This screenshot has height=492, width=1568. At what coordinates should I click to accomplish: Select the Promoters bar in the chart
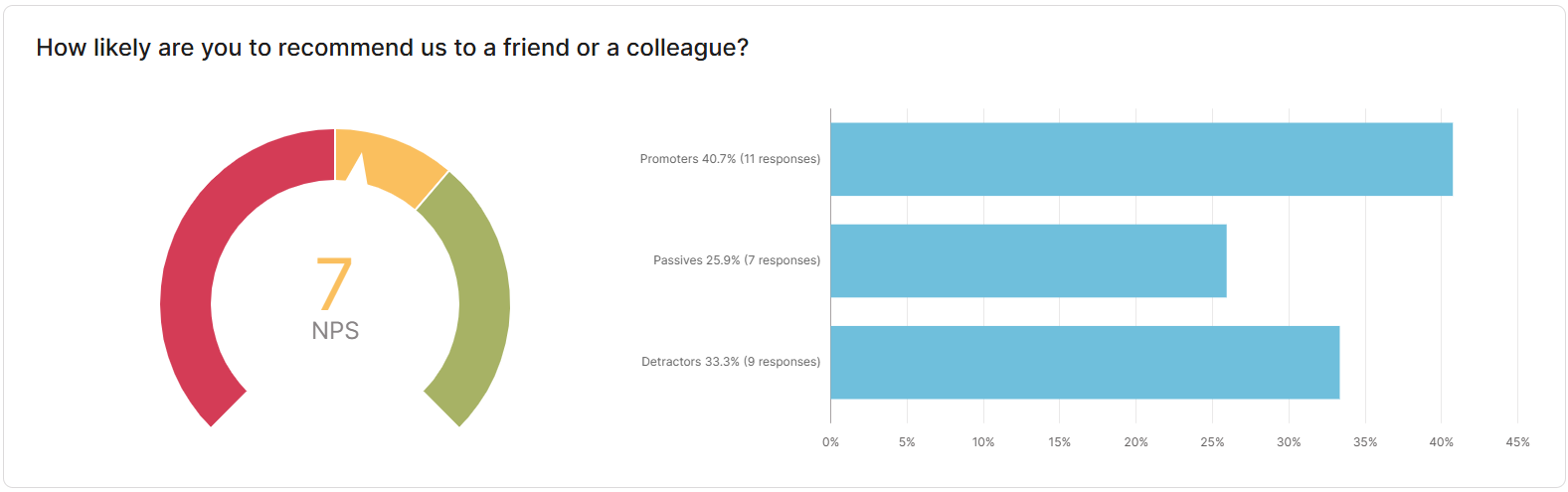(1140, 159)
